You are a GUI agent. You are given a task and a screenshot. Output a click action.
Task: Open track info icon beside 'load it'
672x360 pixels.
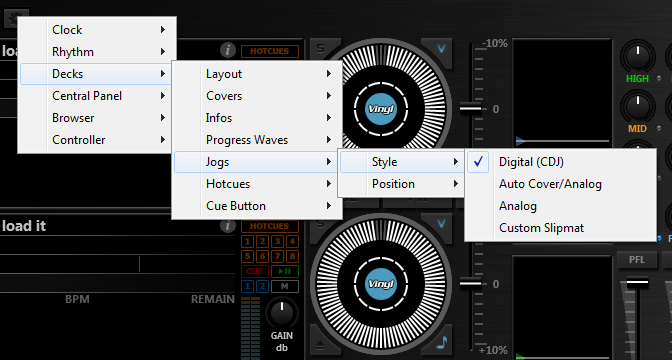coord(228,225)
